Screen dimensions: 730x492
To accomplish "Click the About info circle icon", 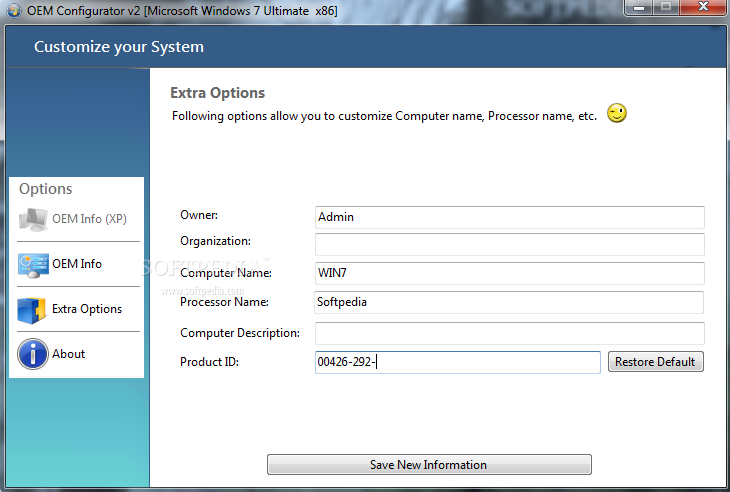I will tap(33, 354).
